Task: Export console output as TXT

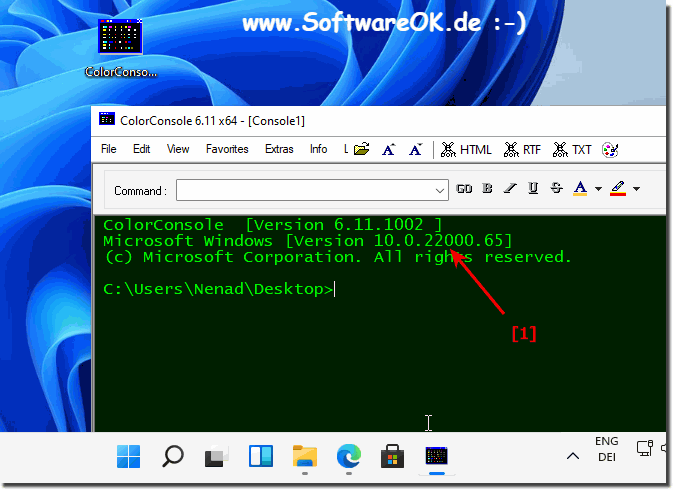Action: (572, 149)
